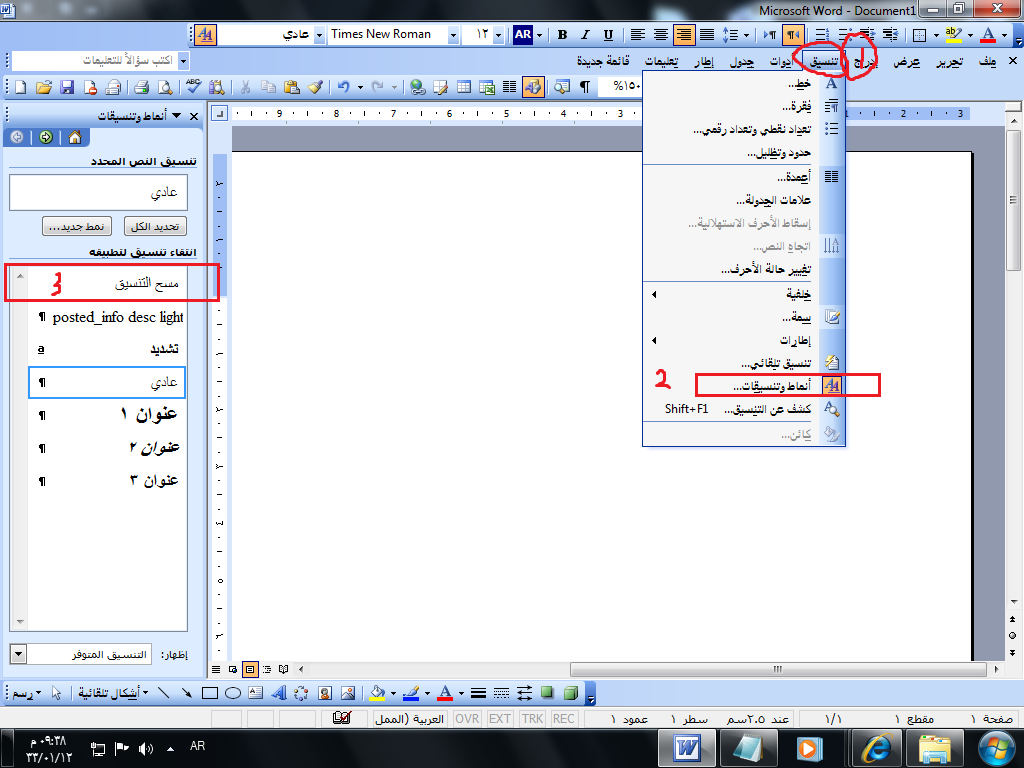
Task: Toggle the Show/Hide paragraph marks button
Action: click(x=585, y=87)
